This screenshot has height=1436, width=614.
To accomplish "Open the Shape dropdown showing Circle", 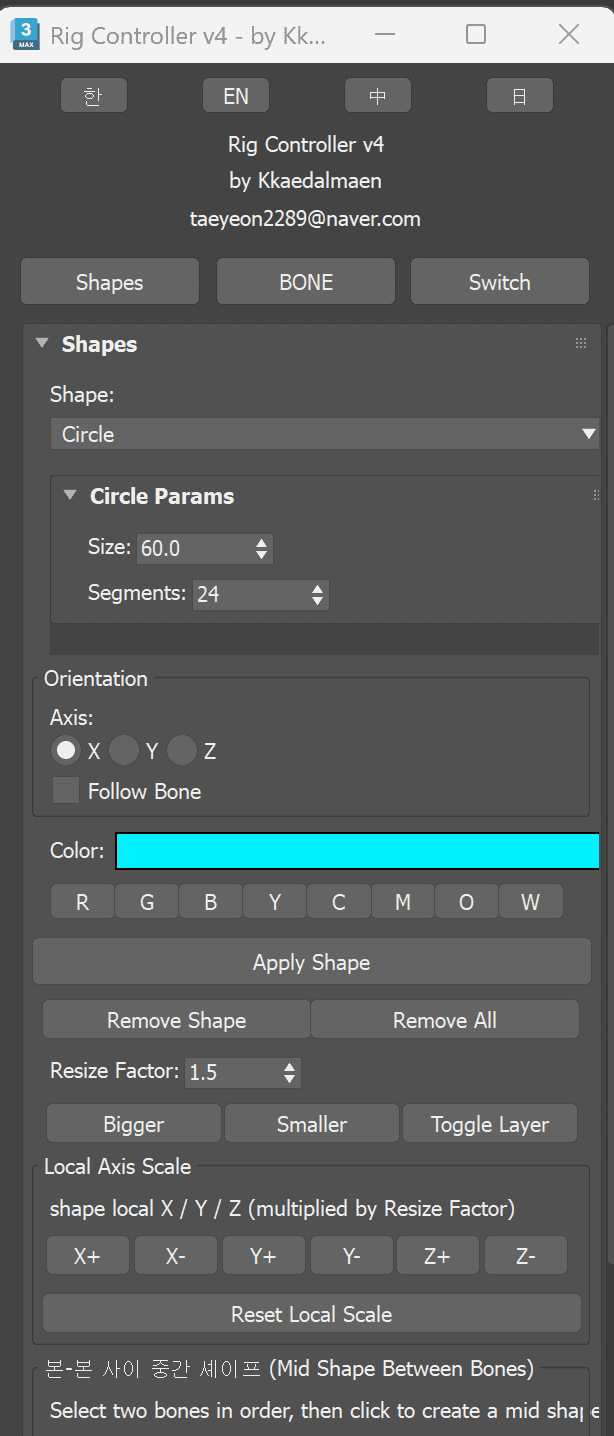I will coord(325,434).
